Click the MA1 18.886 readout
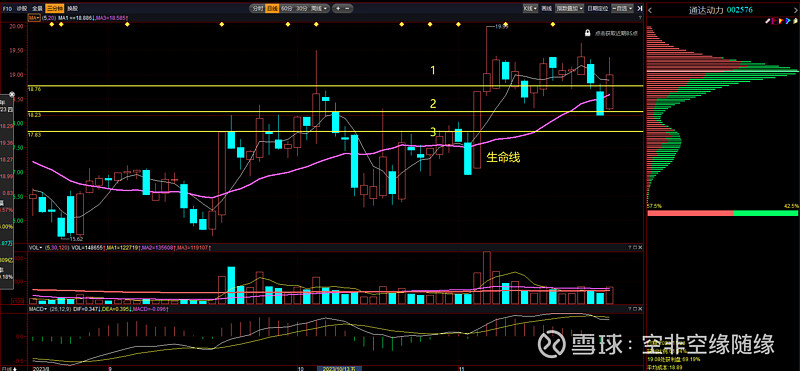The image size is (800, 371). click(x=75, y=18)
